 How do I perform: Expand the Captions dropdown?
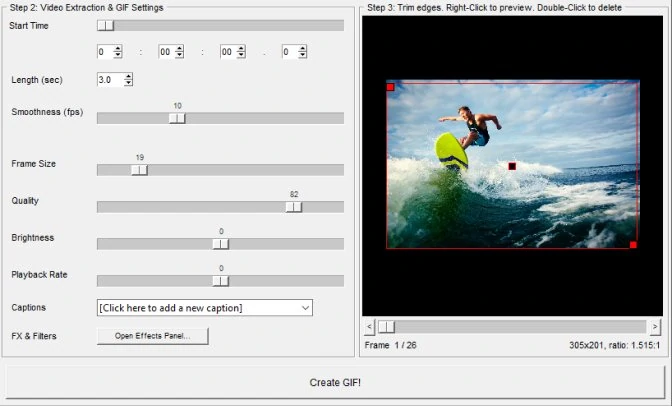click(x=305, y=308)
